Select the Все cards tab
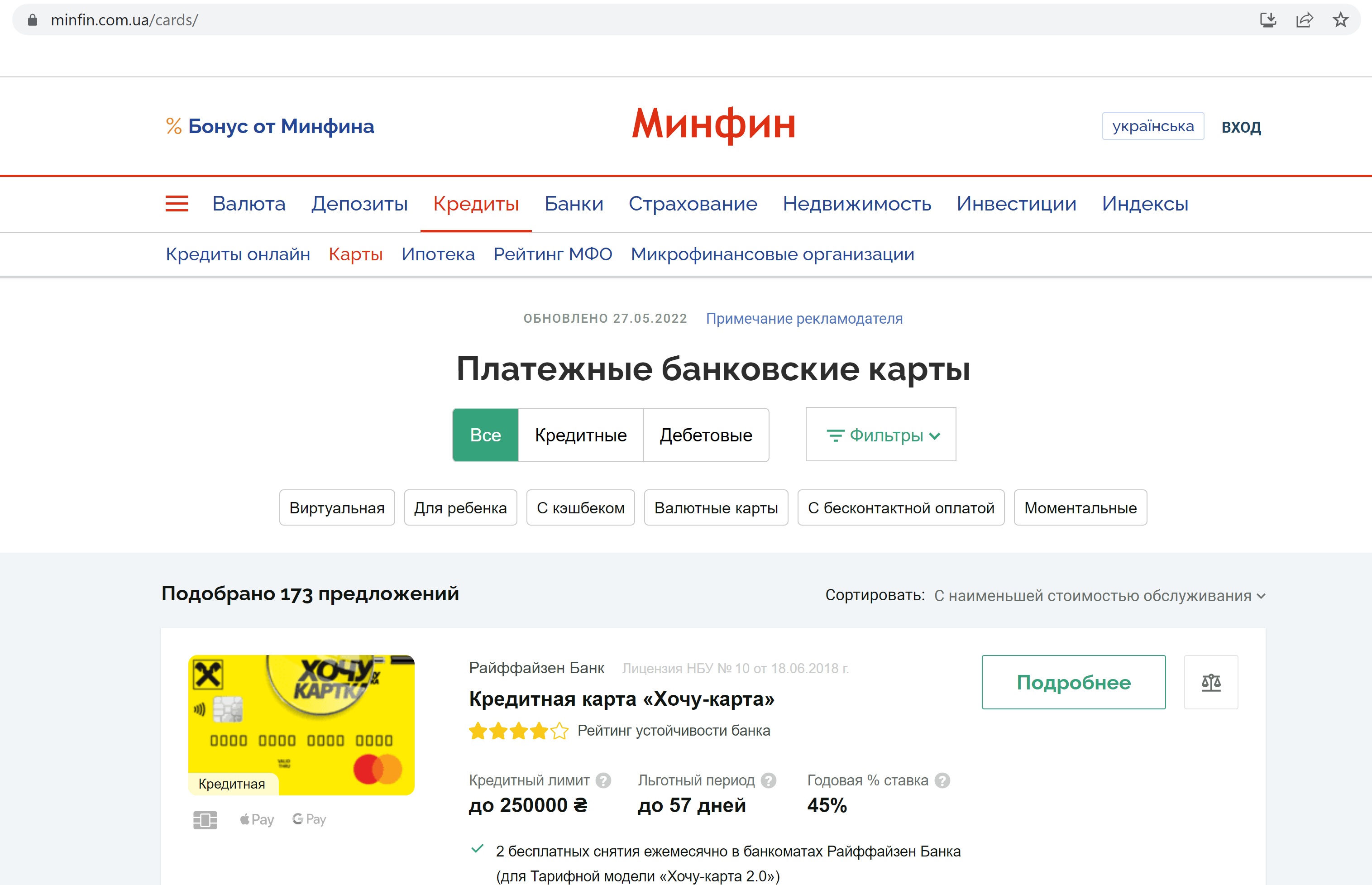This screenshot has height=885, width=1372. coord(486,435)
